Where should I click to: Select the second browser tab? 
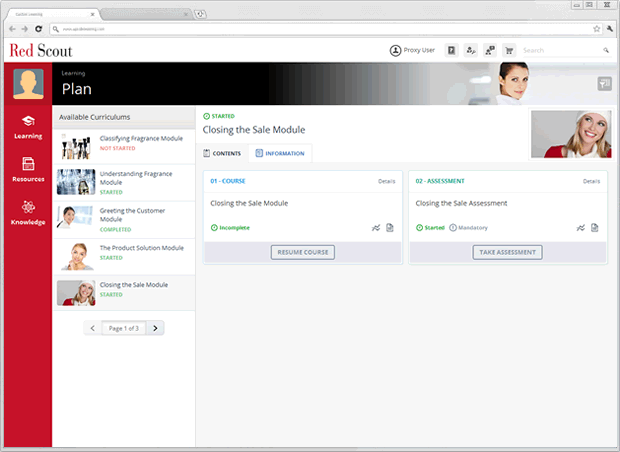pos(146,14)
